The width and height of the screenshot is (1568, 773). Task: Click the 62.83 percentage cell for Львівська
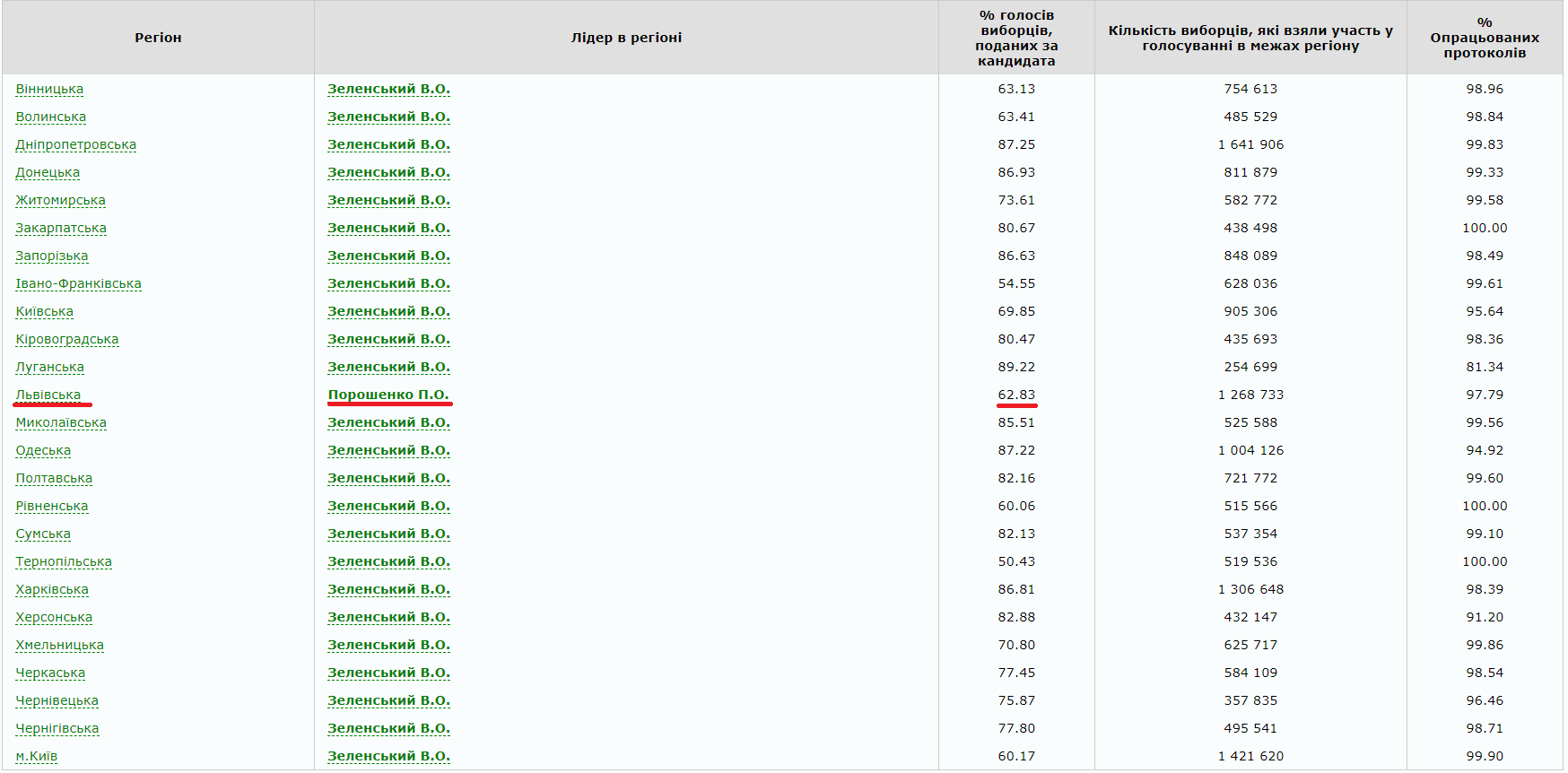pyautogui.click(x=1016, y=395)
